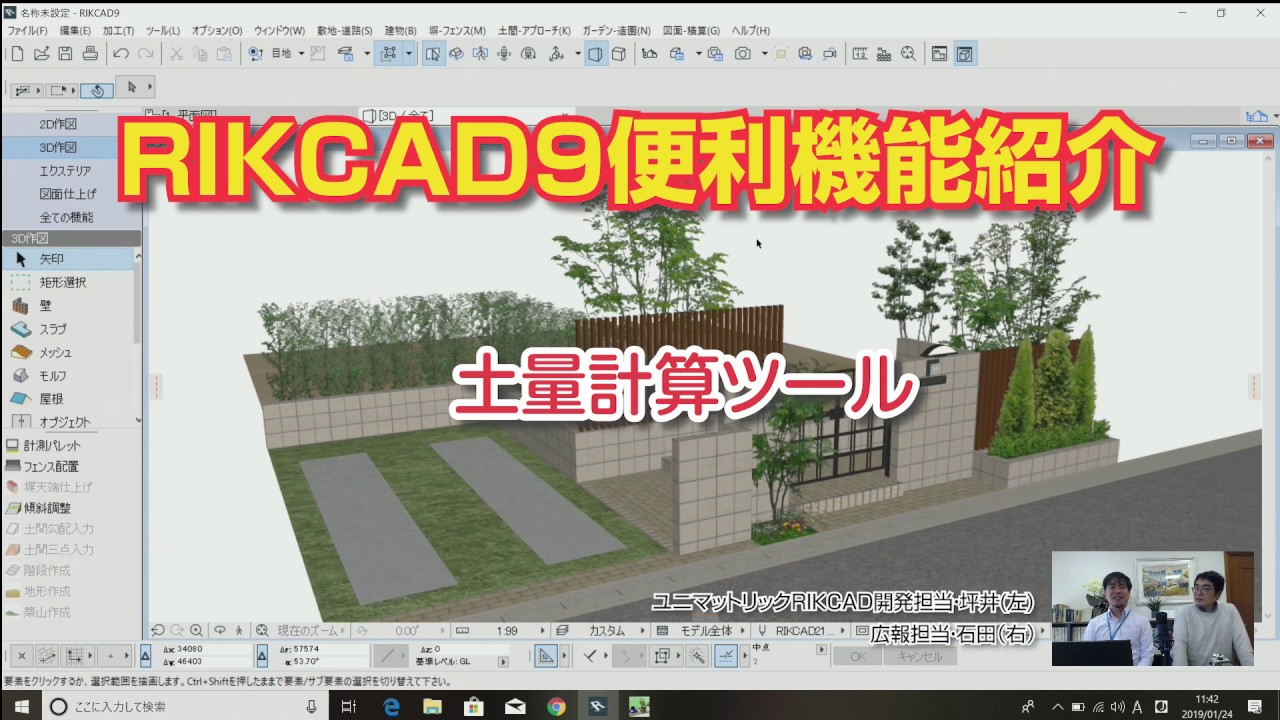
Task: Click the zoom in magnifier icon
Action: tap(196, 631)
